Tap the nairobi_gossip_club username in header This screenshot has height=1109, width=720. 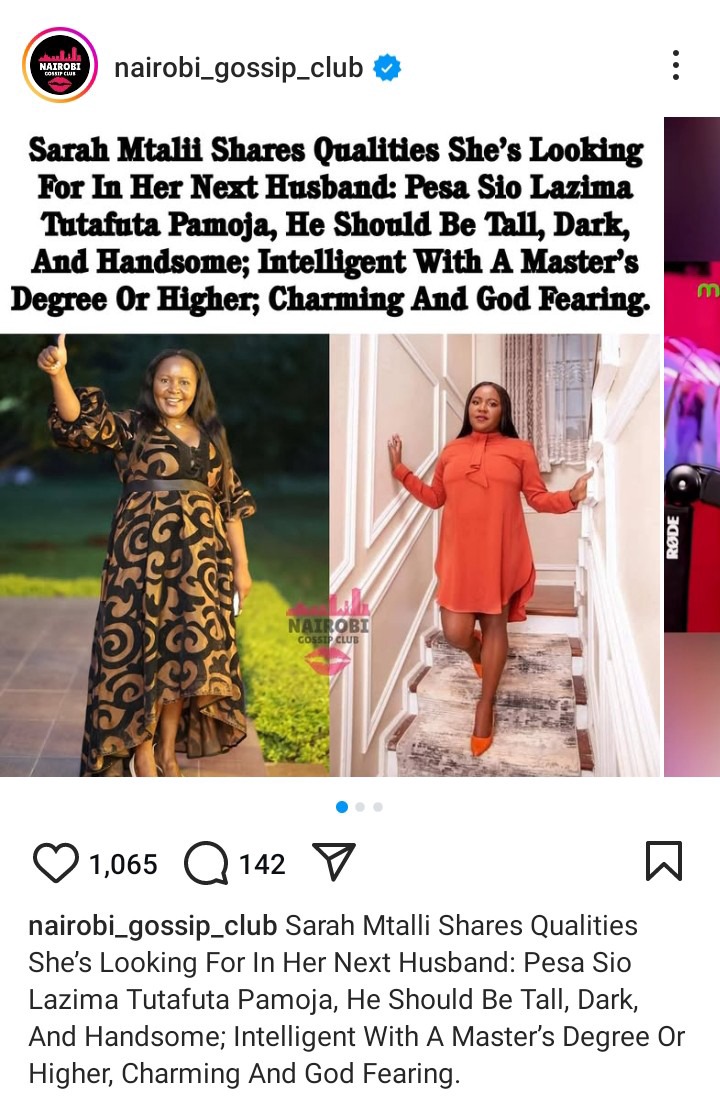pyautogui.click(x=238, y=69)
